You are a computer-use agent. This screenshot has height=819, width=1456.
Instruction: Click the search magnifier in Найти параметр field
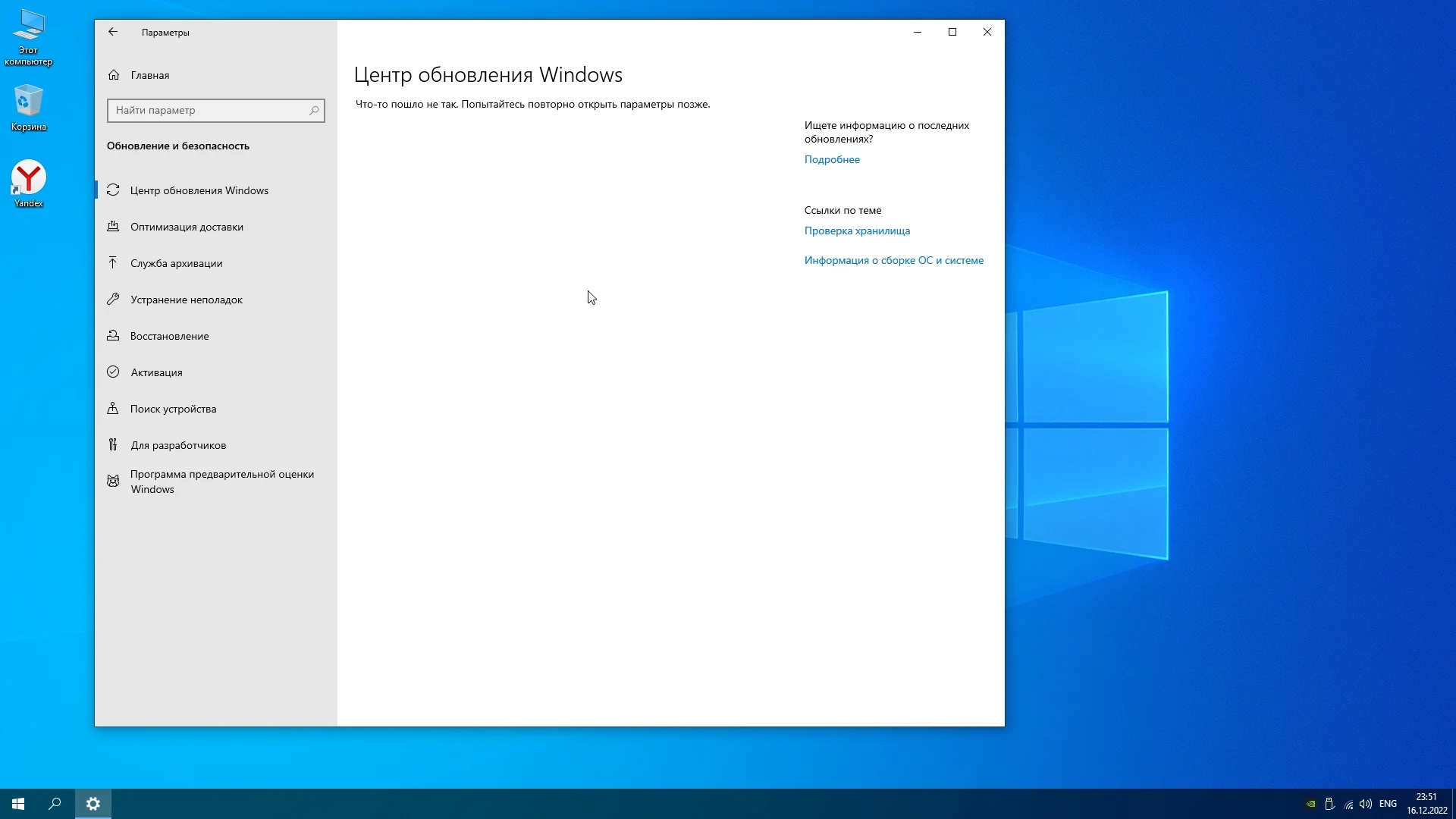314,111
